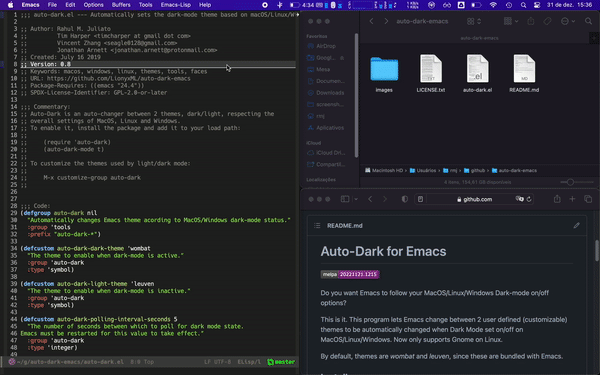Open a new Safari tab
Screen dimensions: 600x375
pos(572,199)
